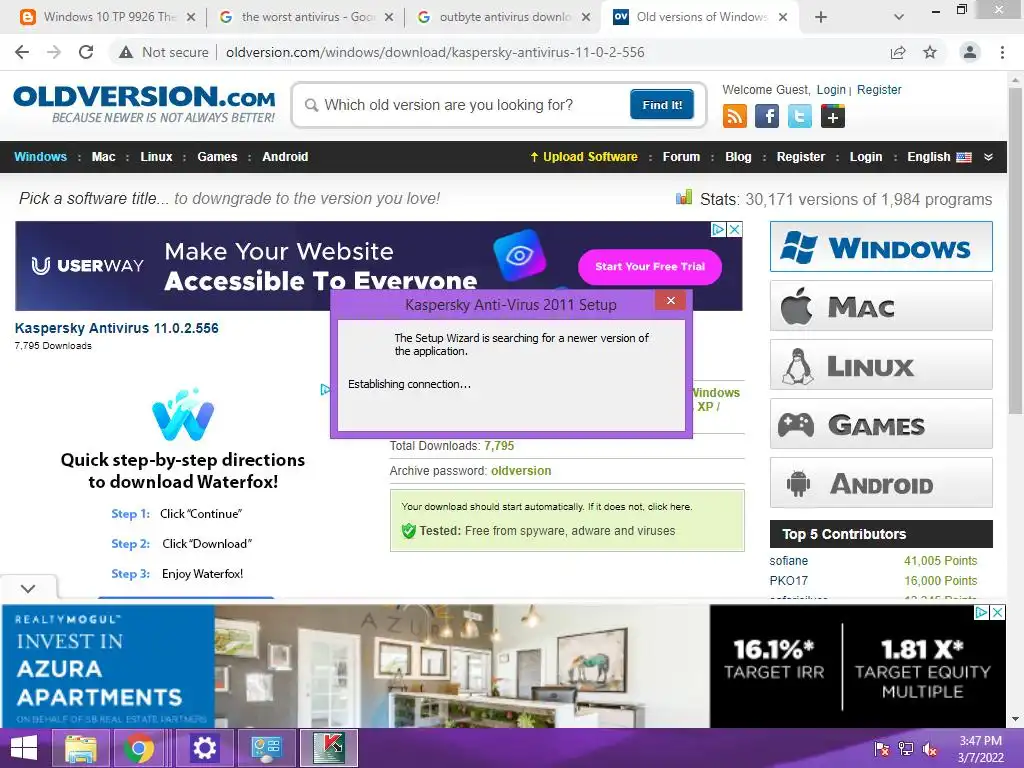Open Mac category tile in sidebar
The width and height of the screenshot is (1024, 768).
click(881, 306)
